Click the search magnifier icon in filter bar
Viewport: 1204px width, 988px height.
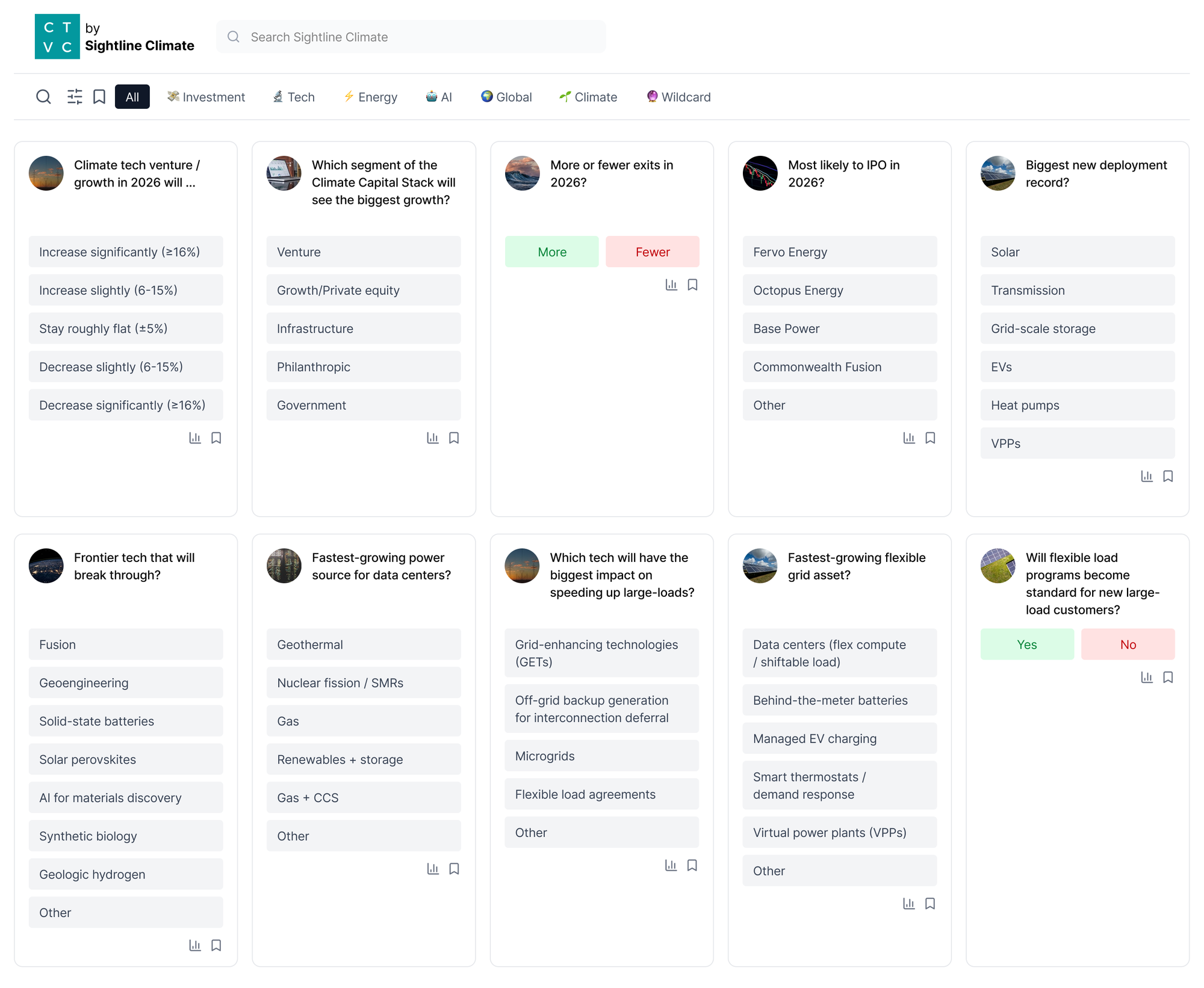(x=43, y=97)
